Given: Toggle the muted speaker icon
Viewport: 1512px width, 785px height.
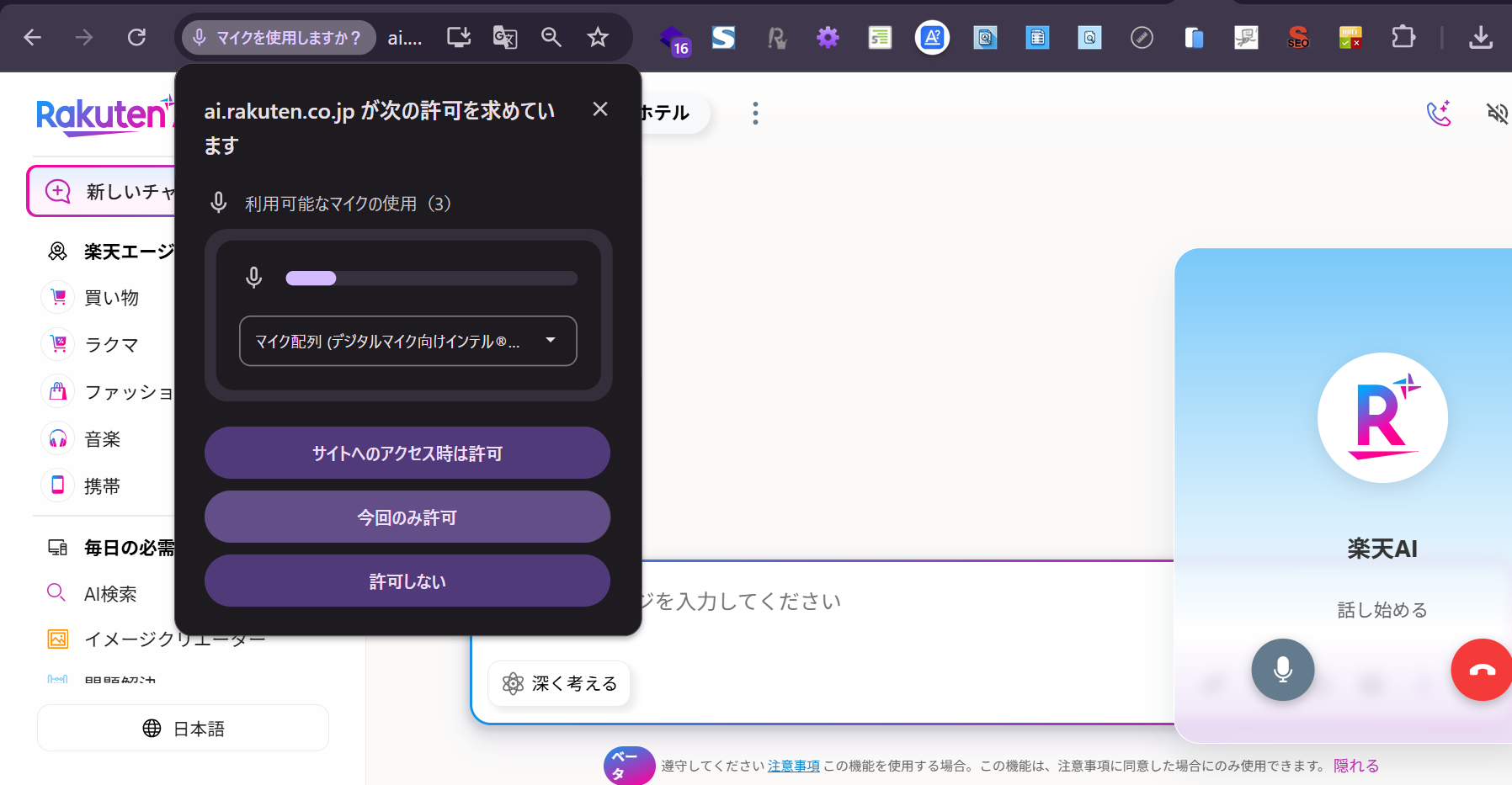Looking at the screenshot, I should [x=1497, y=113].
